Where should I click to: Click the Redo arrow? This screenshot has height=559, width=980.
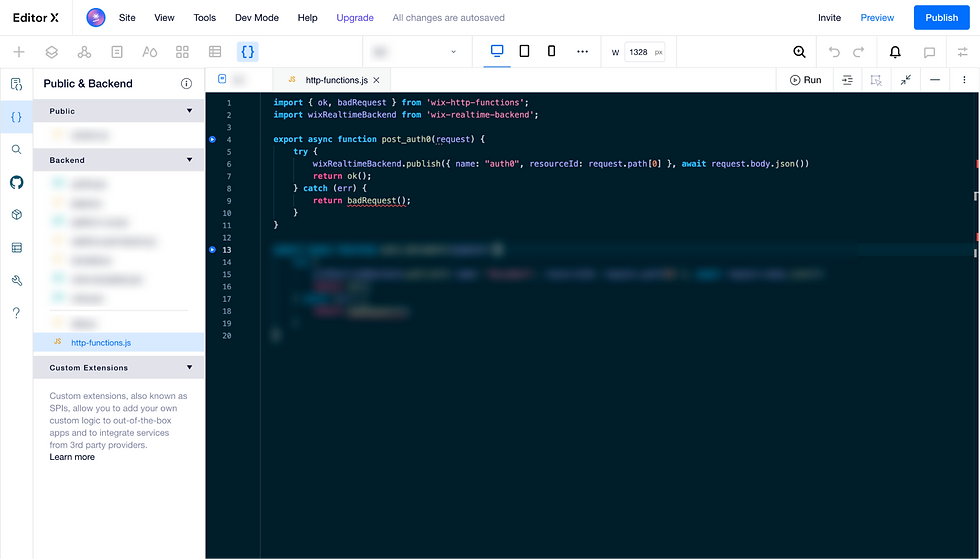coord(859,52)
